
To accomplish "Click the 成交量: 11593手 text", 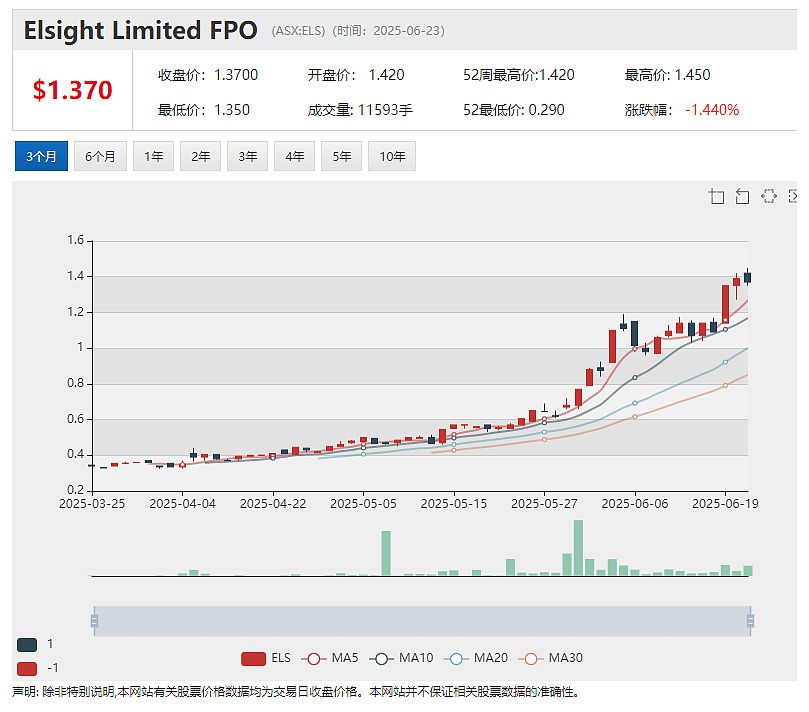I will [360, 110].
